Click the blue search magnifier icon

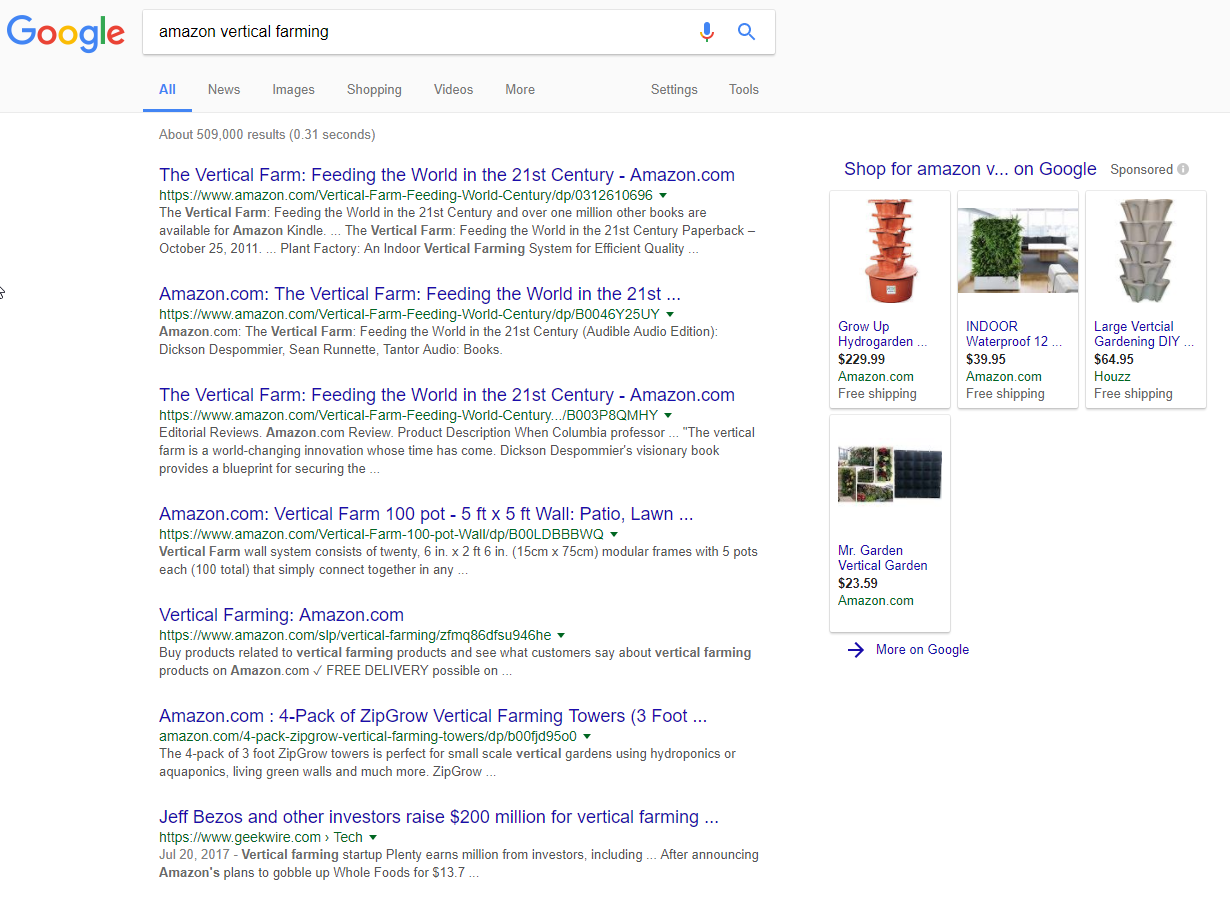746,32
